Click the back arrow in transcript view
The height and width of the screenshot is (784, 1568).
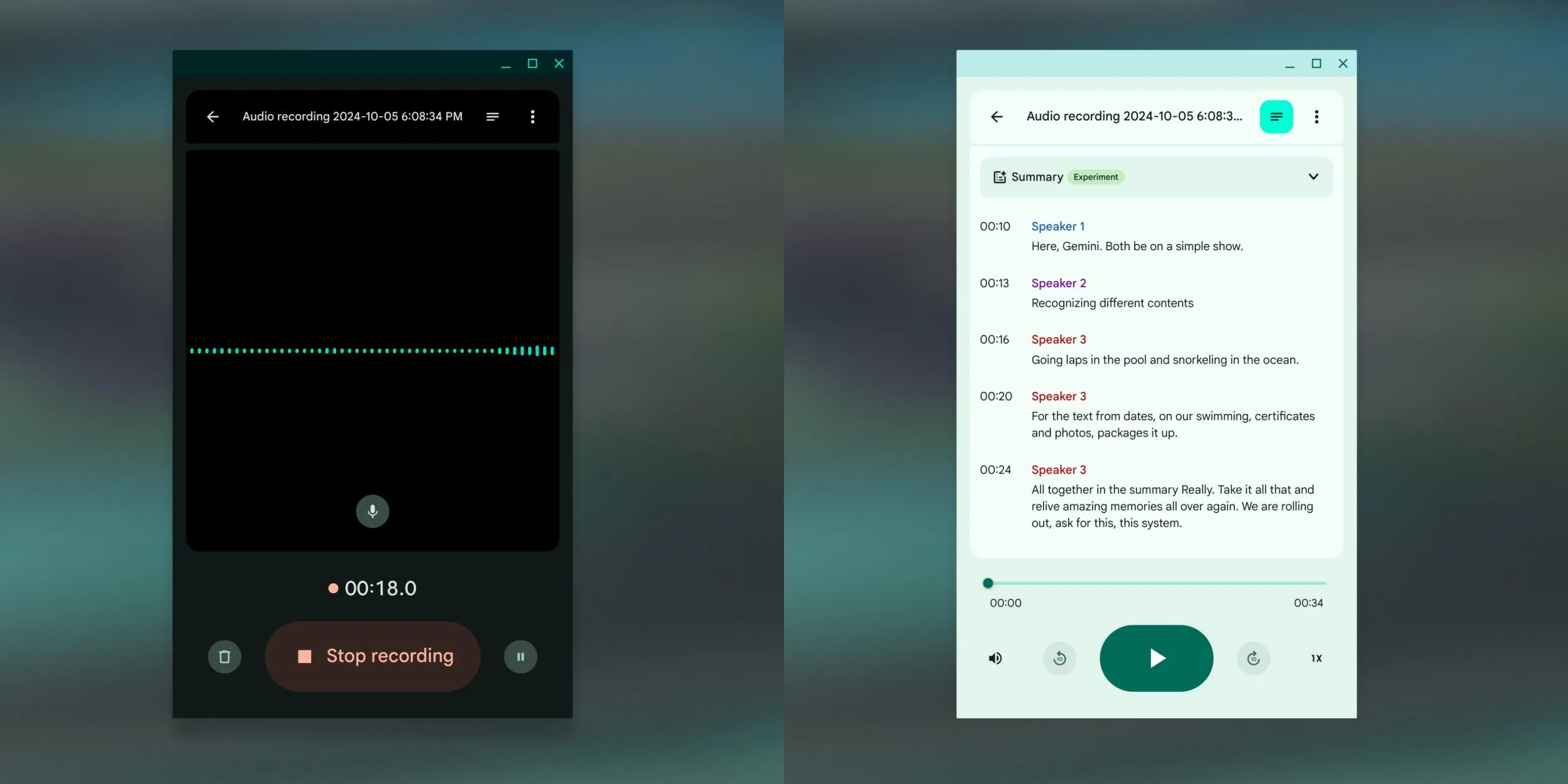tap(996, 116)
